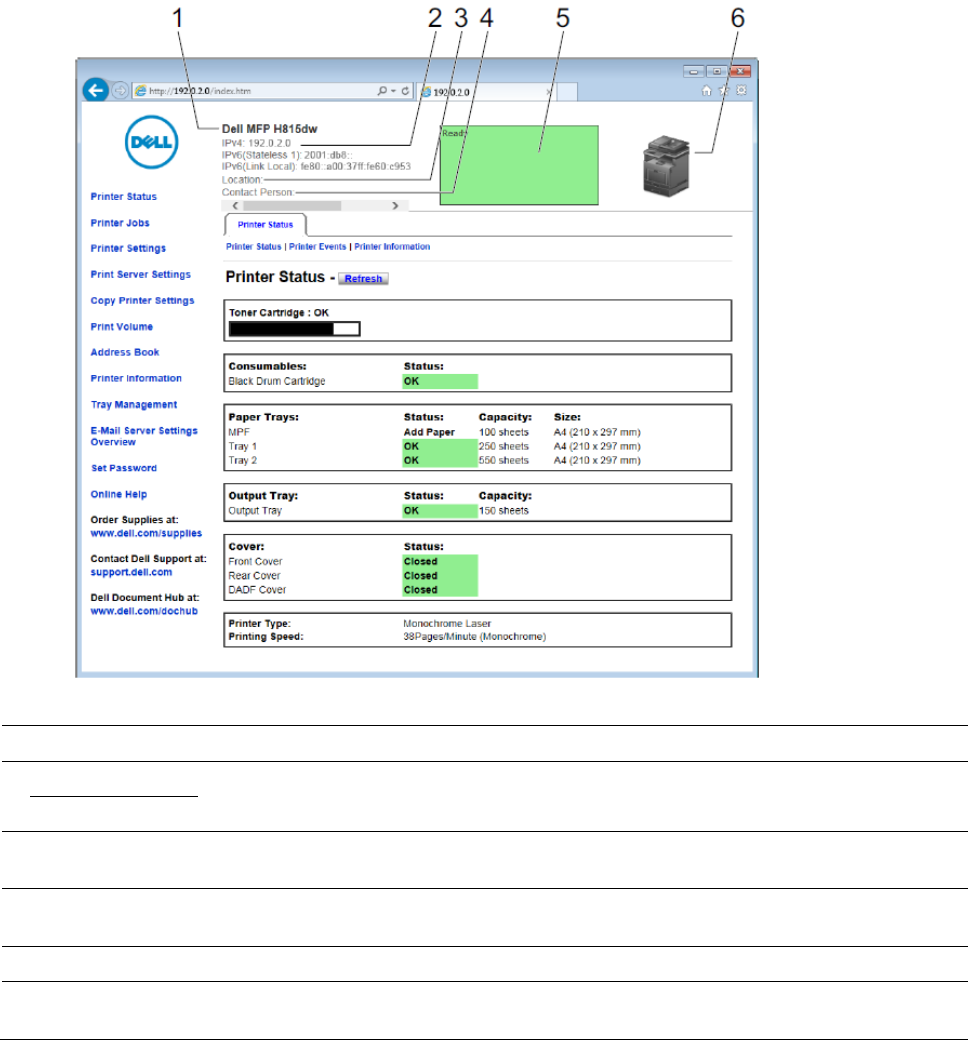The height and width of the screenshot is (1040, 968).
Task: Open the address bar dropdown arrow
Action: [x=393, y=91]
